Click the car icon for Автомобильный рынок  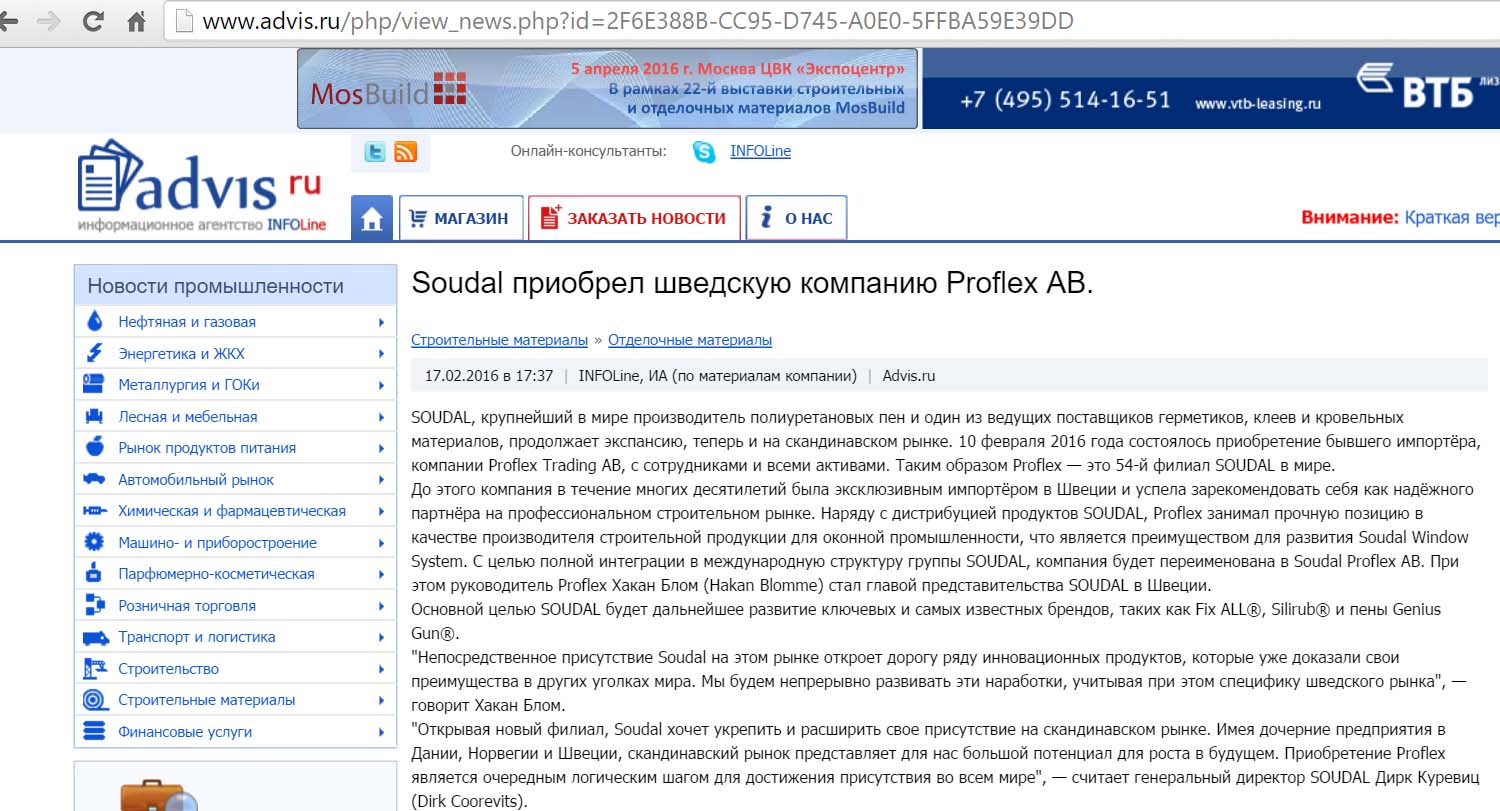pyautogui.click(x=95, y=479)
